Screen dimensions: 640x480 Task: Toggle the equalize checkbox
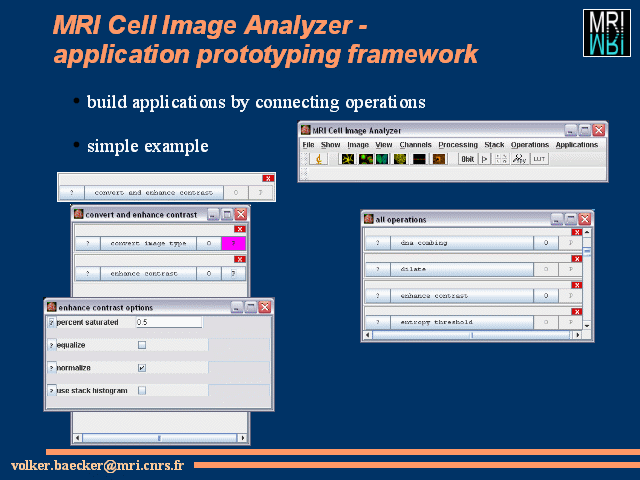pos(142,345)
